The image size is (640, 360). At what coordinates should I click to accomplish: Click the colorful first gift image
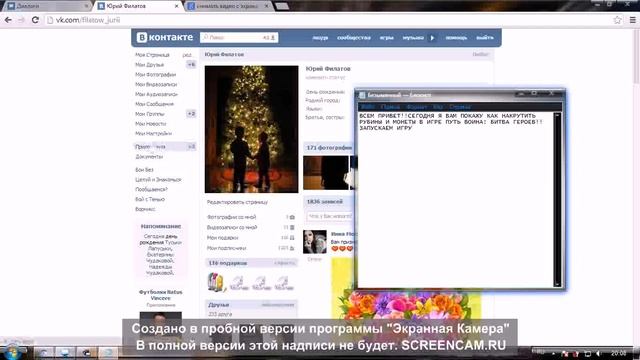[x=216, y=282]
